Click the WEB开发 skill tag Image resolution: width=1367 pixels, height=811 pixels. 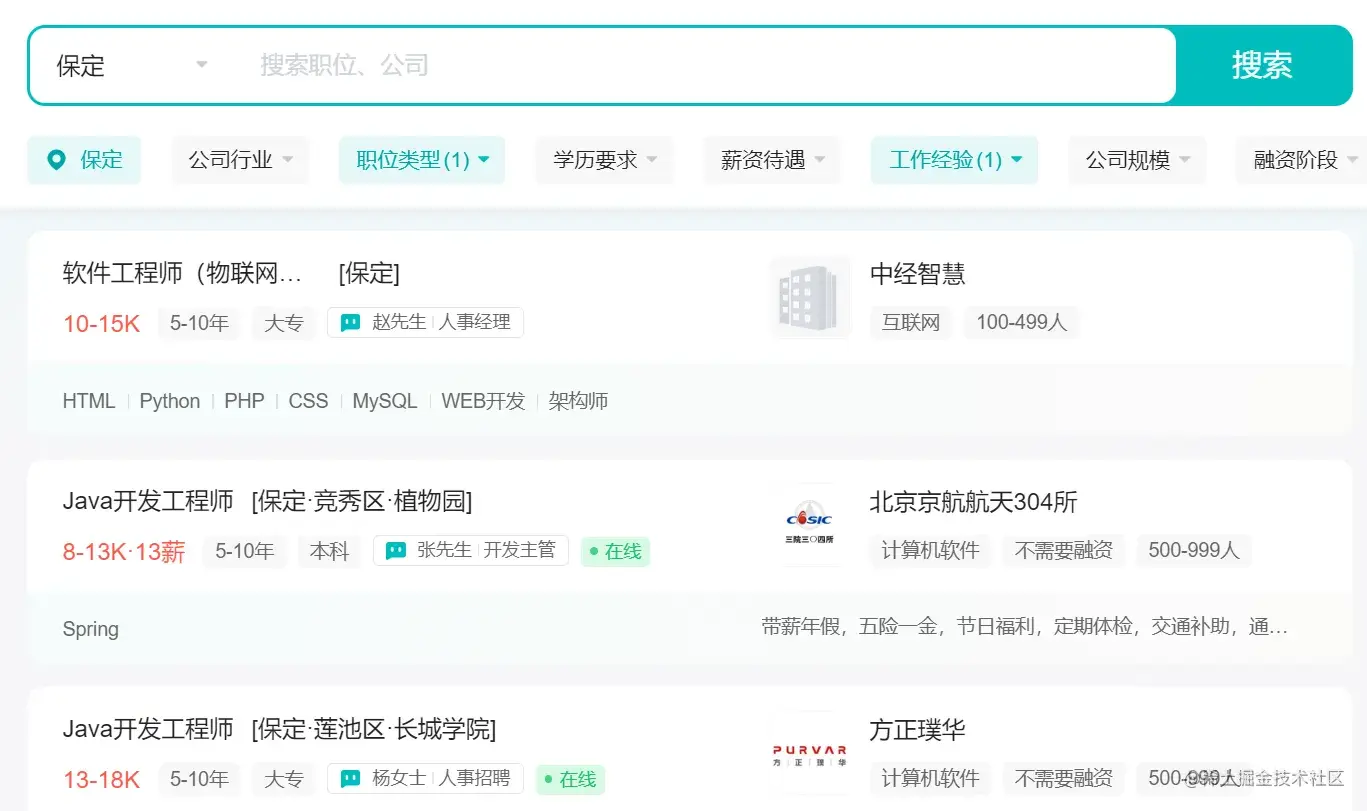(483, 401)
